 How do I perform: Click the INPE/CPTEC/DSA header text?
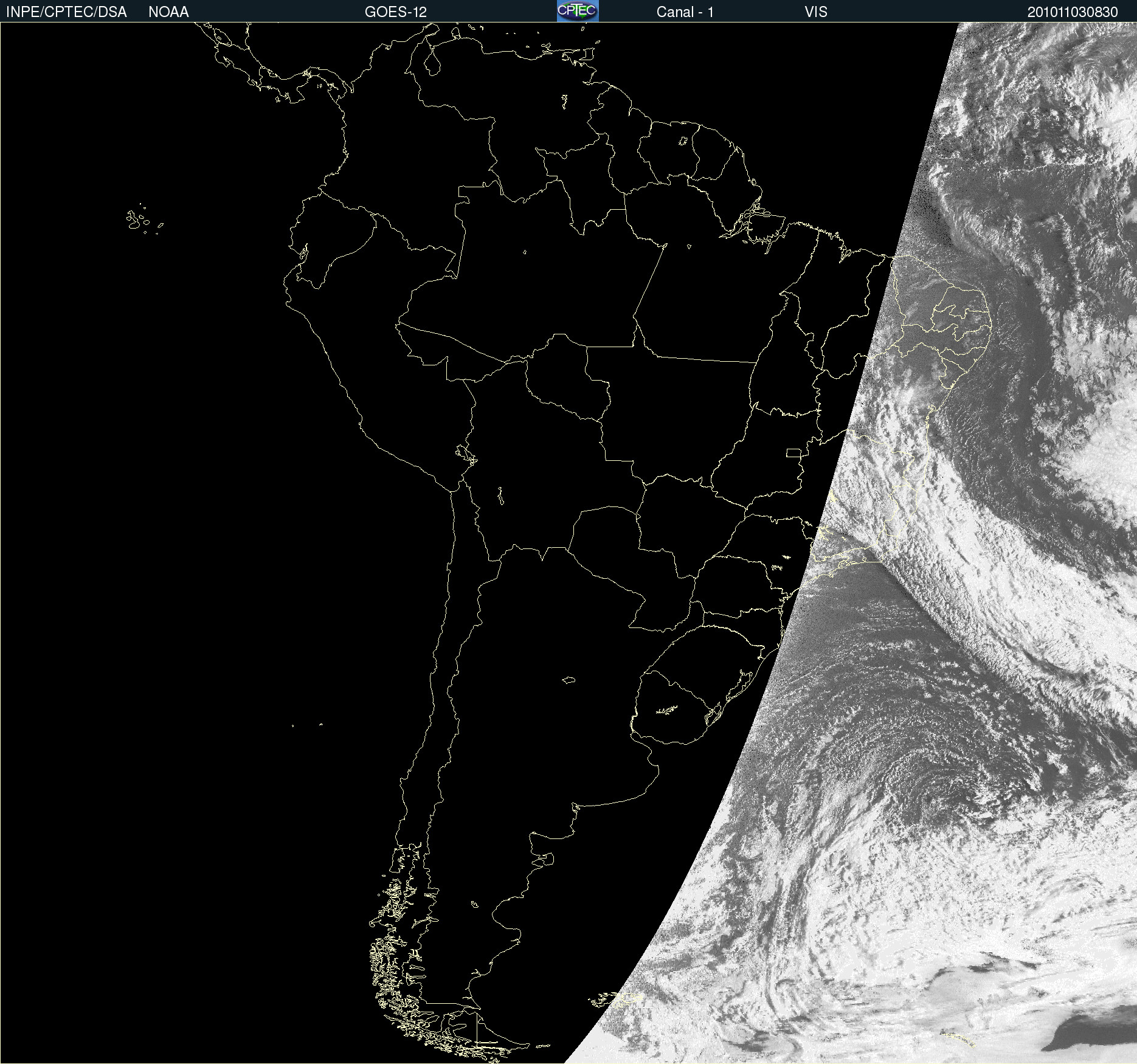(66, 12)
